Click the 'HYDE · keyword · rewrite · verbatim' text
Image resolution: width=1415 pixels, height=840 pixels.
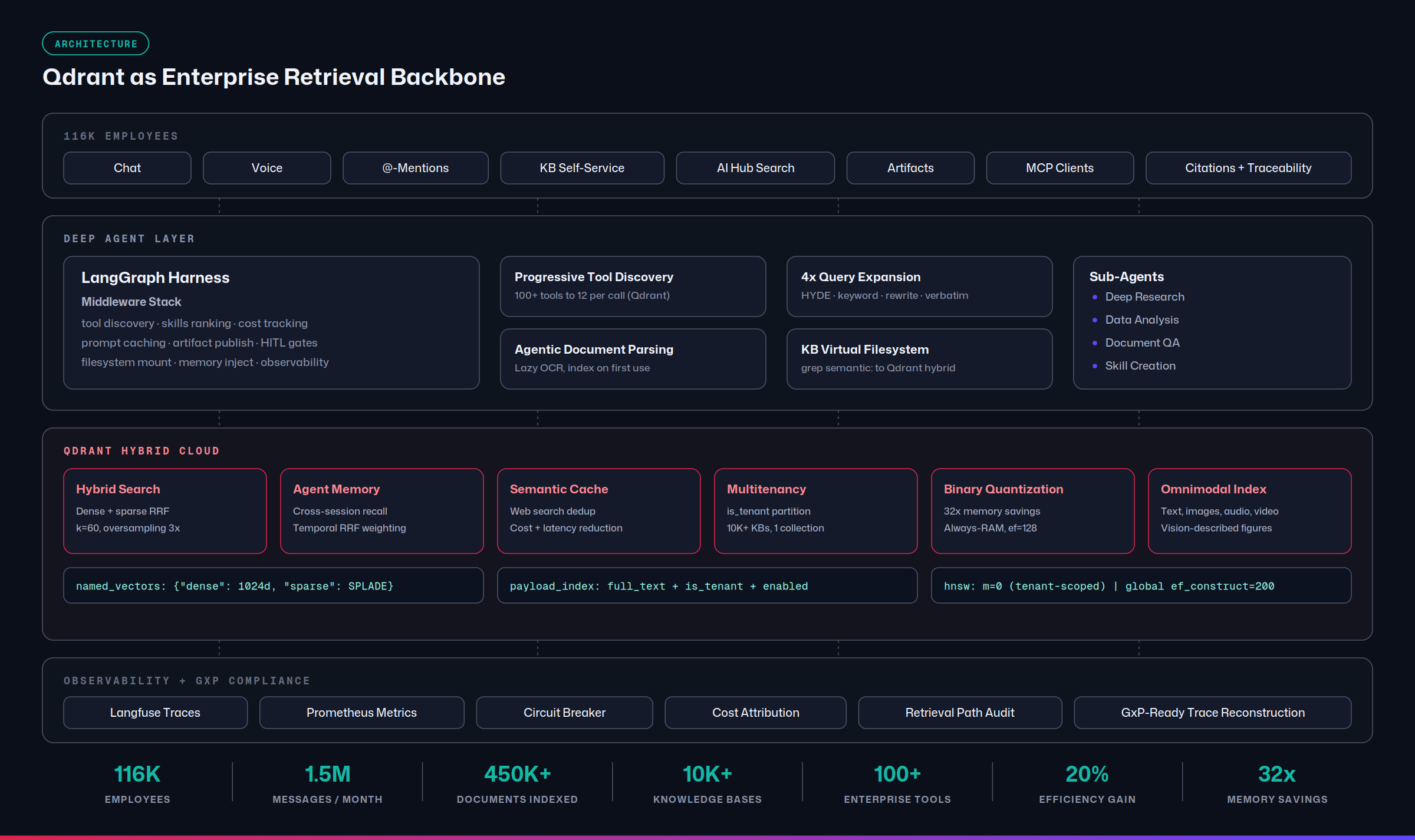[x=884, y=295]
